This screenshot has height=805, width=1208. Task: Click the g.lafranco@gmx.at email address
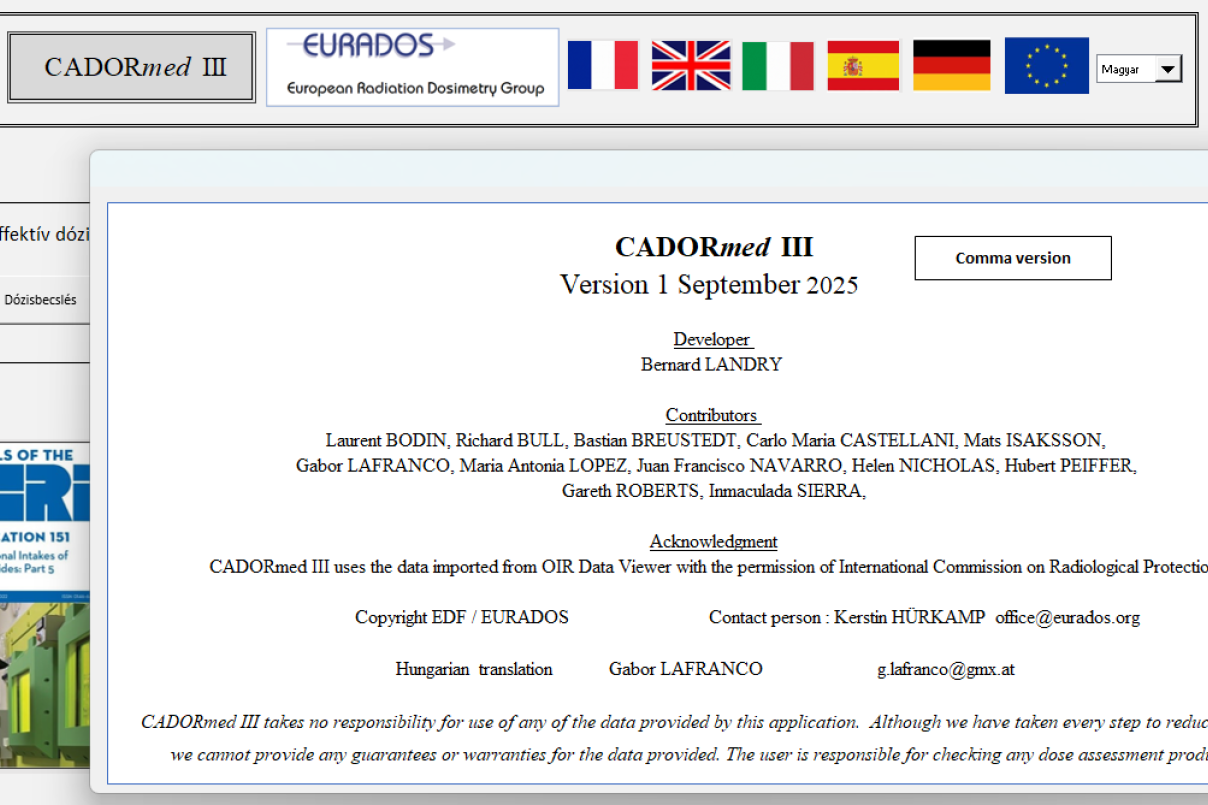click(946, 669)
